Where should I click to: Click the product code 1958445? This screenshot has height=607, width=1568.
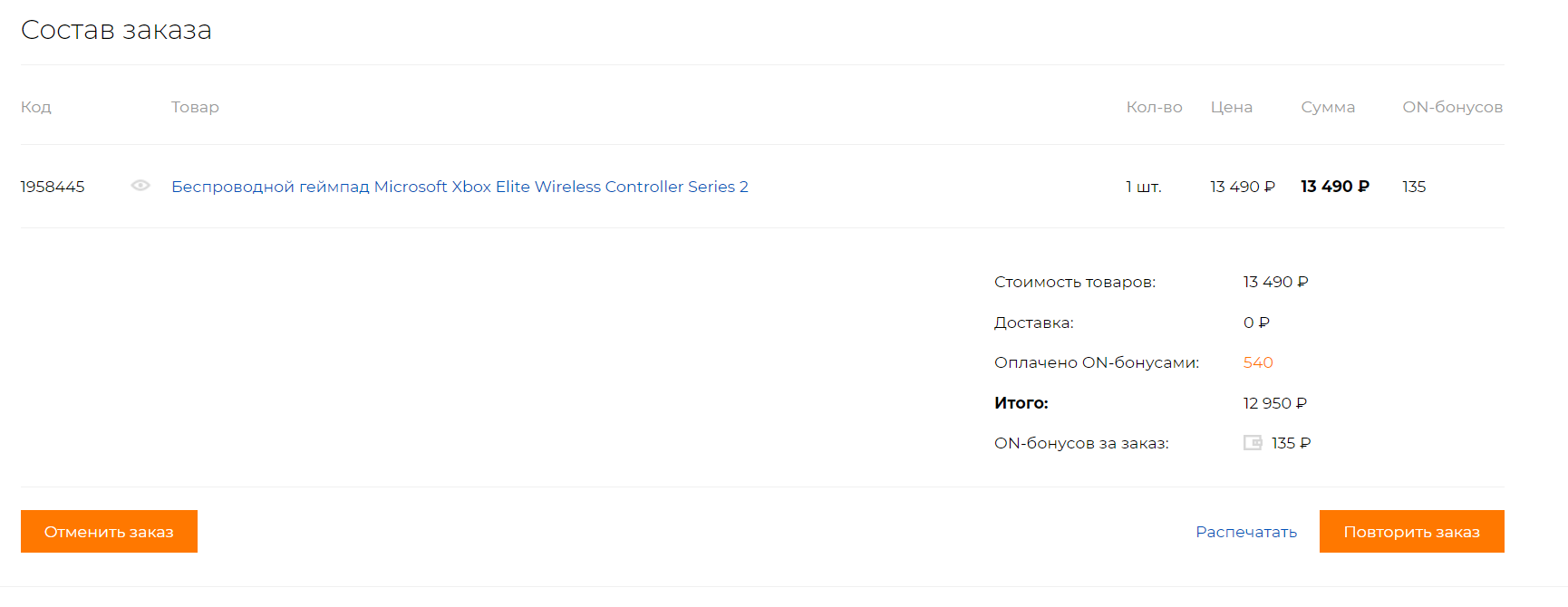pos(53,187)
